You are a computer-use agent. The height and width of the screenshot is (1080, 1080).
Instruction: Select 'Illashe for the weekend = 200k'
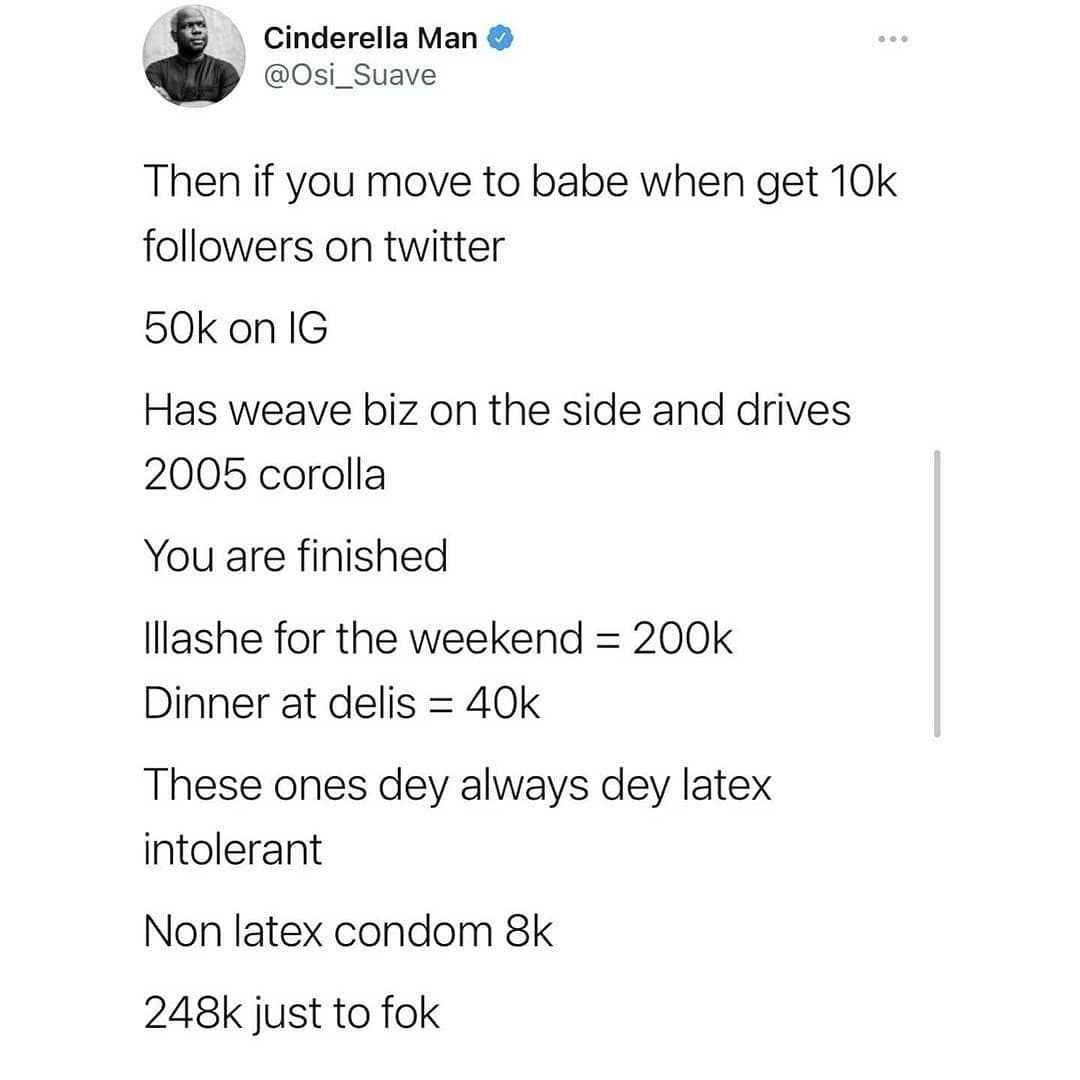[x=438, y=638]
